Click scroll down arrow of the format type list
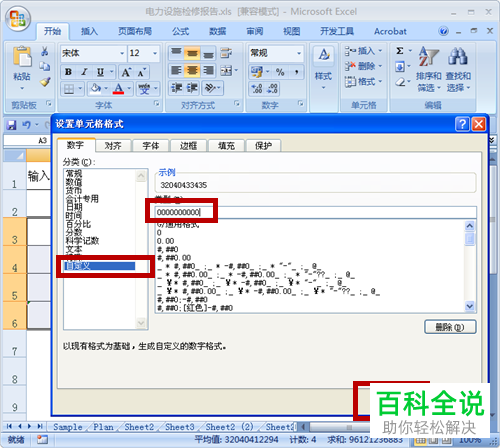500x448 pixels. 470,306
